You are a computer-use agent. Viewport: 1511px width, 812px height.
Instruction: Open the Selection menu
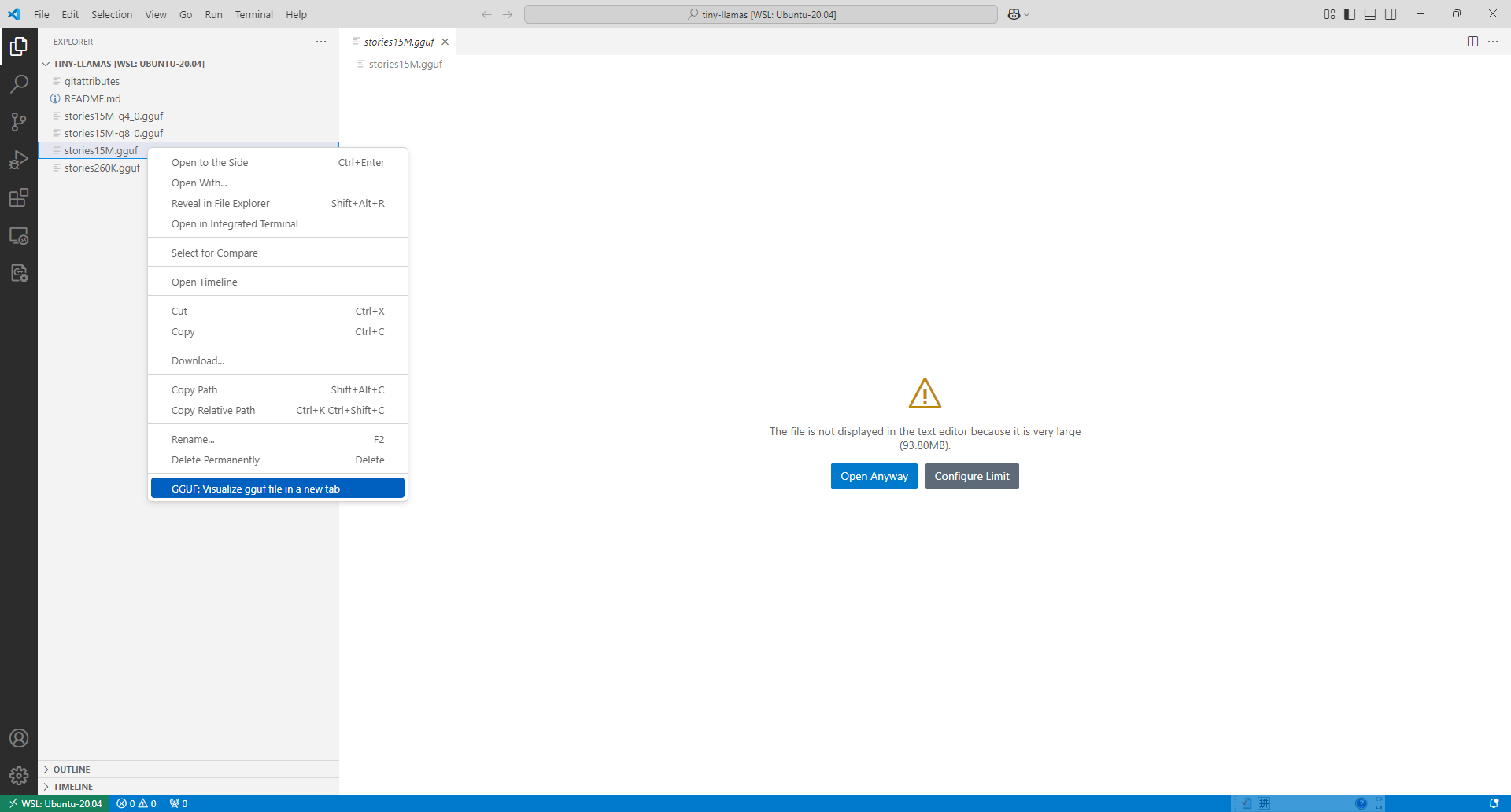(112, 14)
